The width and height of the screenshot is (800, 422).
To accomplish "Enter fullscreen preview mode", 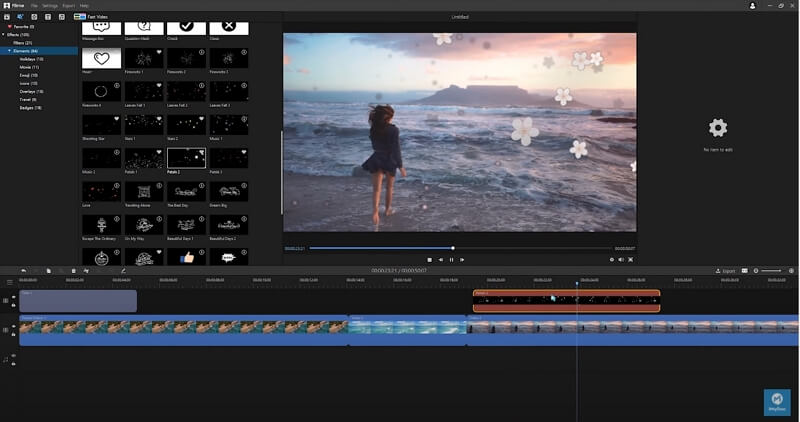I will (x=631, y=260).
